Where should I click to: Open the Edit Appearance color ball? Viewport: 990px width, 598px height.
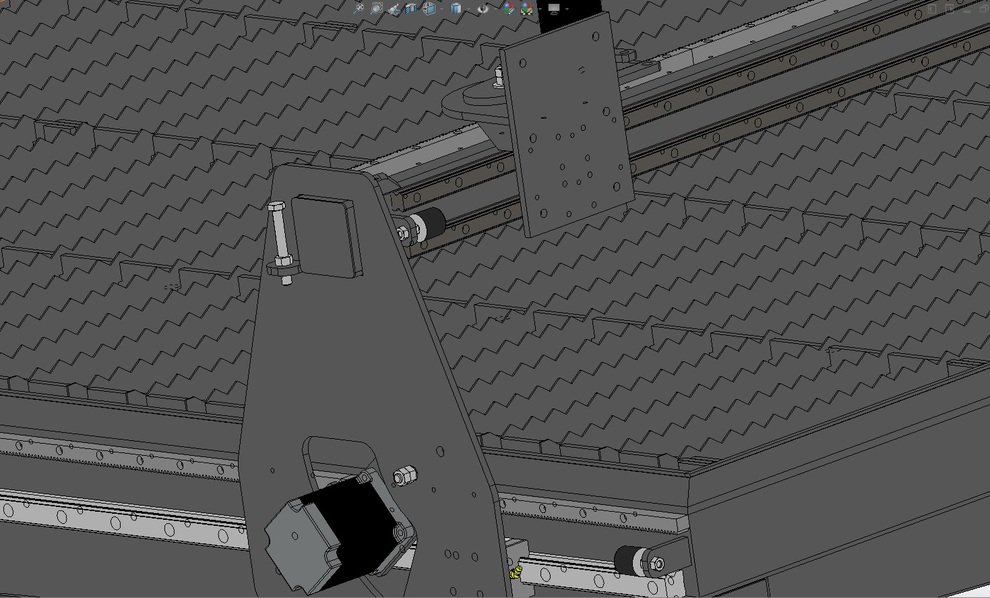[508, 8]
